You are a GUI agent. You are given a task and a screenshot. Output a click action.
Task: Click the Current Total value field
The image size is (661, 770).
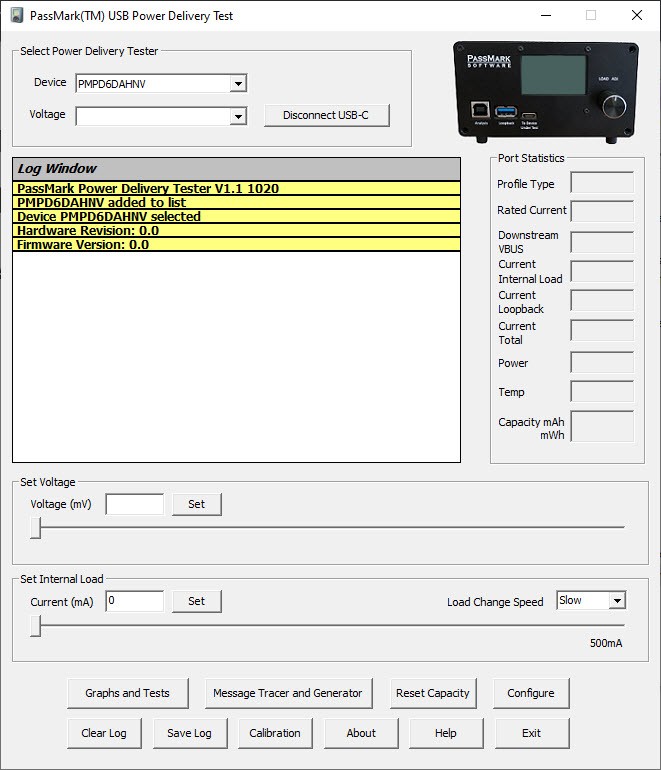pos(602,330)
